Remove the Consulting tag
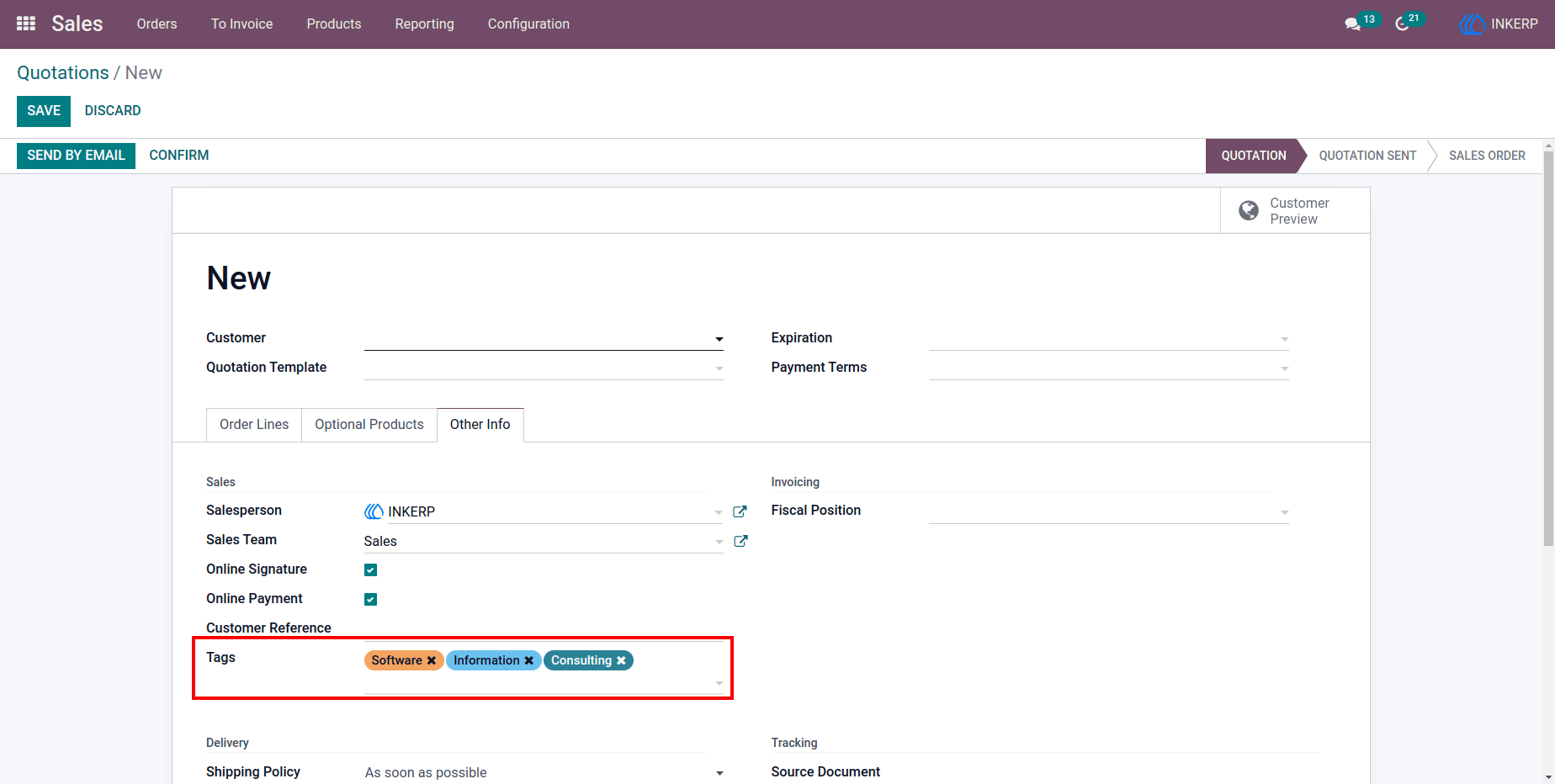 pos(621,660)
